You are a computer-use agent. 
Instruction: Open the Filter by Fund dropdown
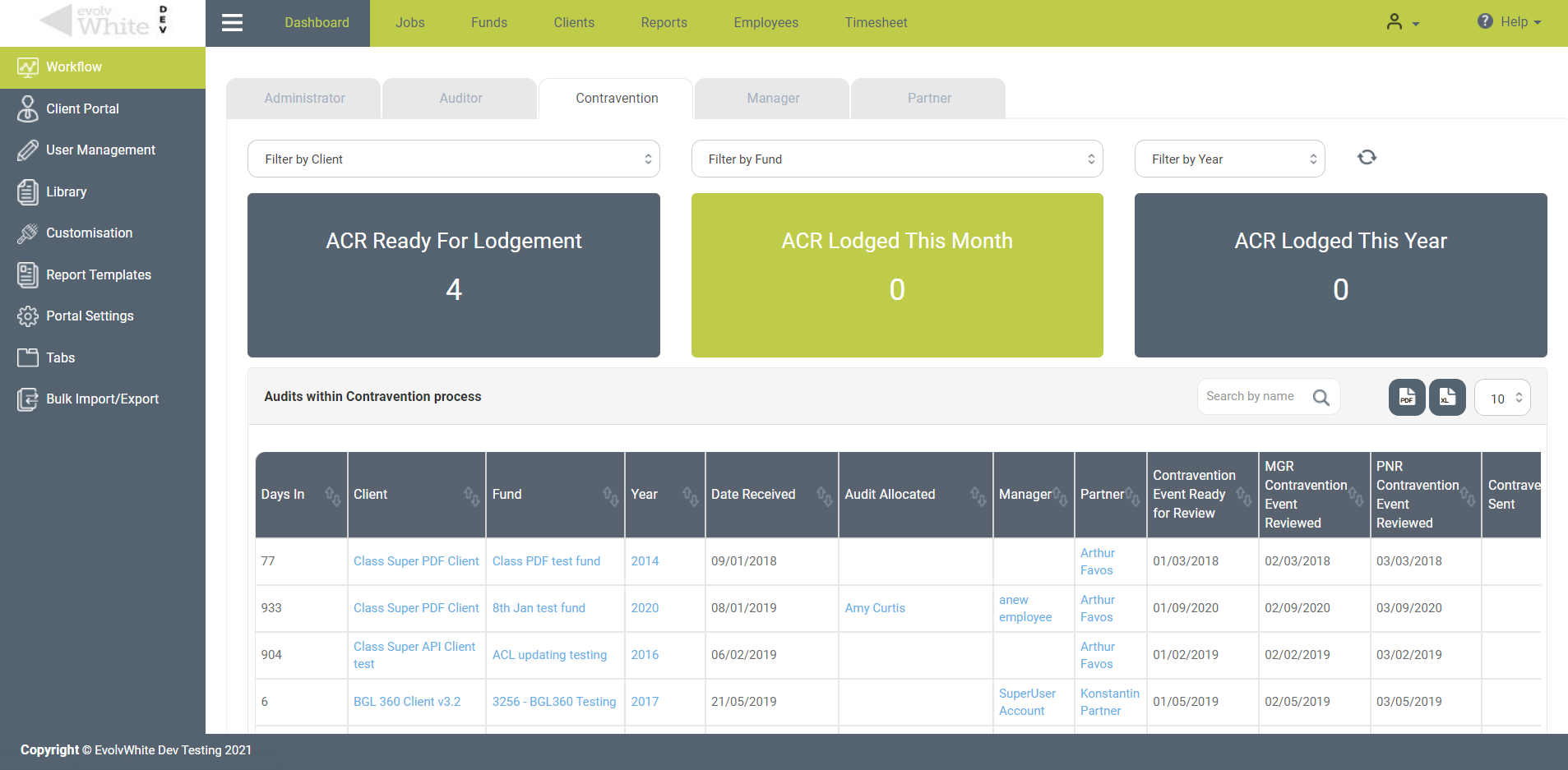tap(896, 158)
